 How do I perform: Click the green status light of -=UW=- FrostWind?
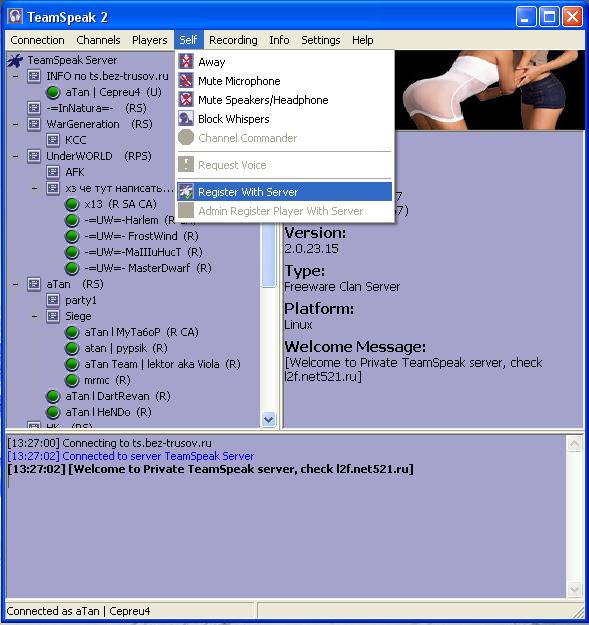click(x=72, y=236)
